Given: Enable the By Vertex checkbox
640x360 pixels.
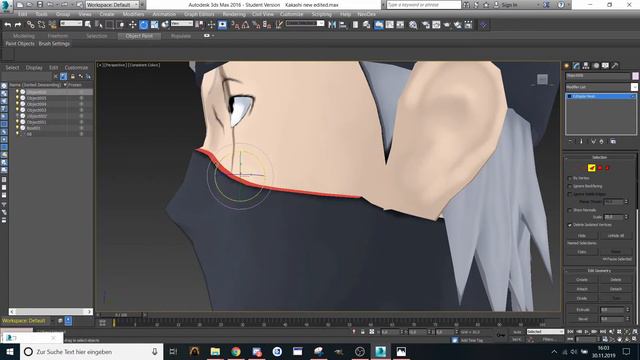Looking at the screenshot, I should (570, 178).
